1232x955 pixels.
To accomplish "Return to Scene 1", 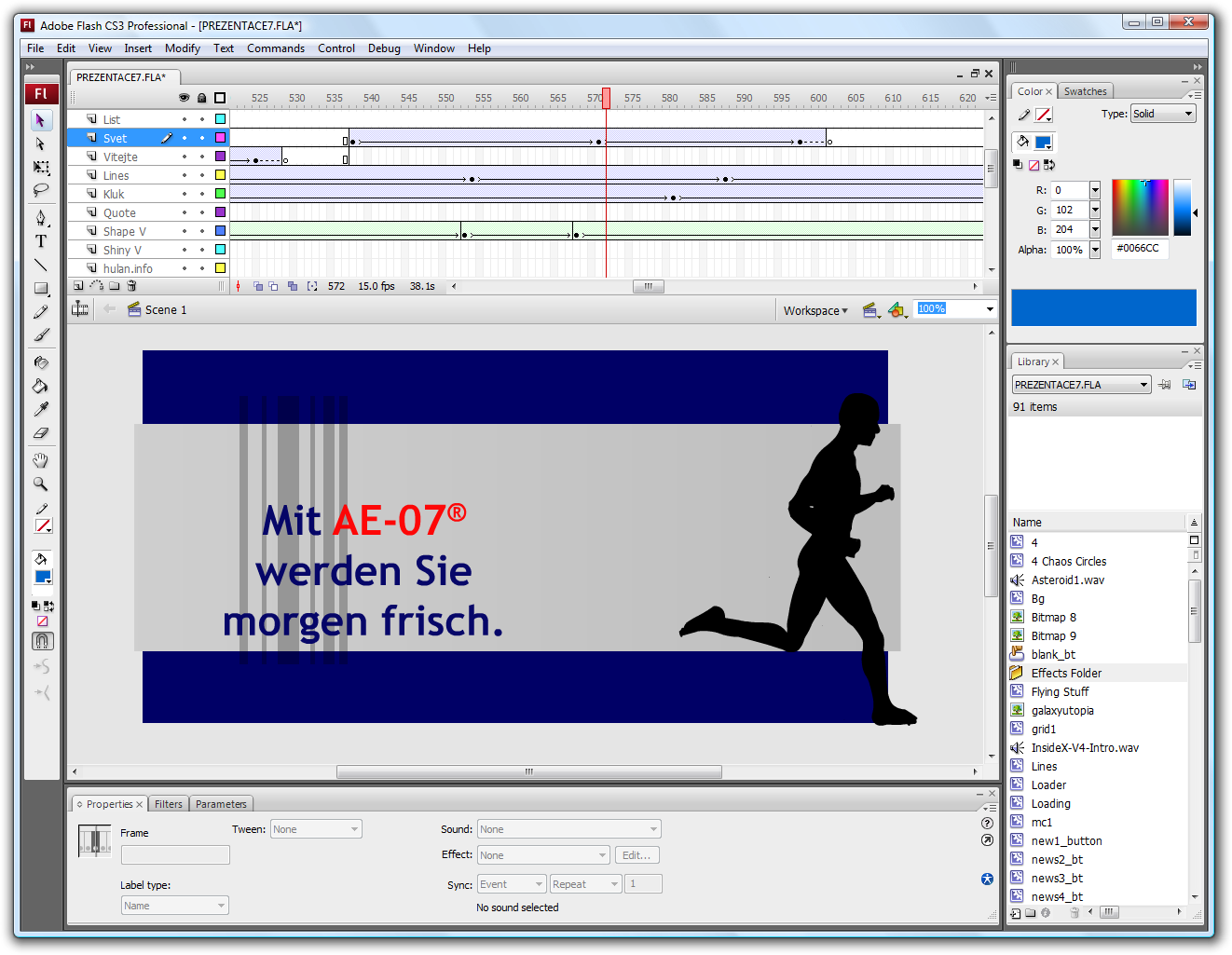I will point(166,309).
